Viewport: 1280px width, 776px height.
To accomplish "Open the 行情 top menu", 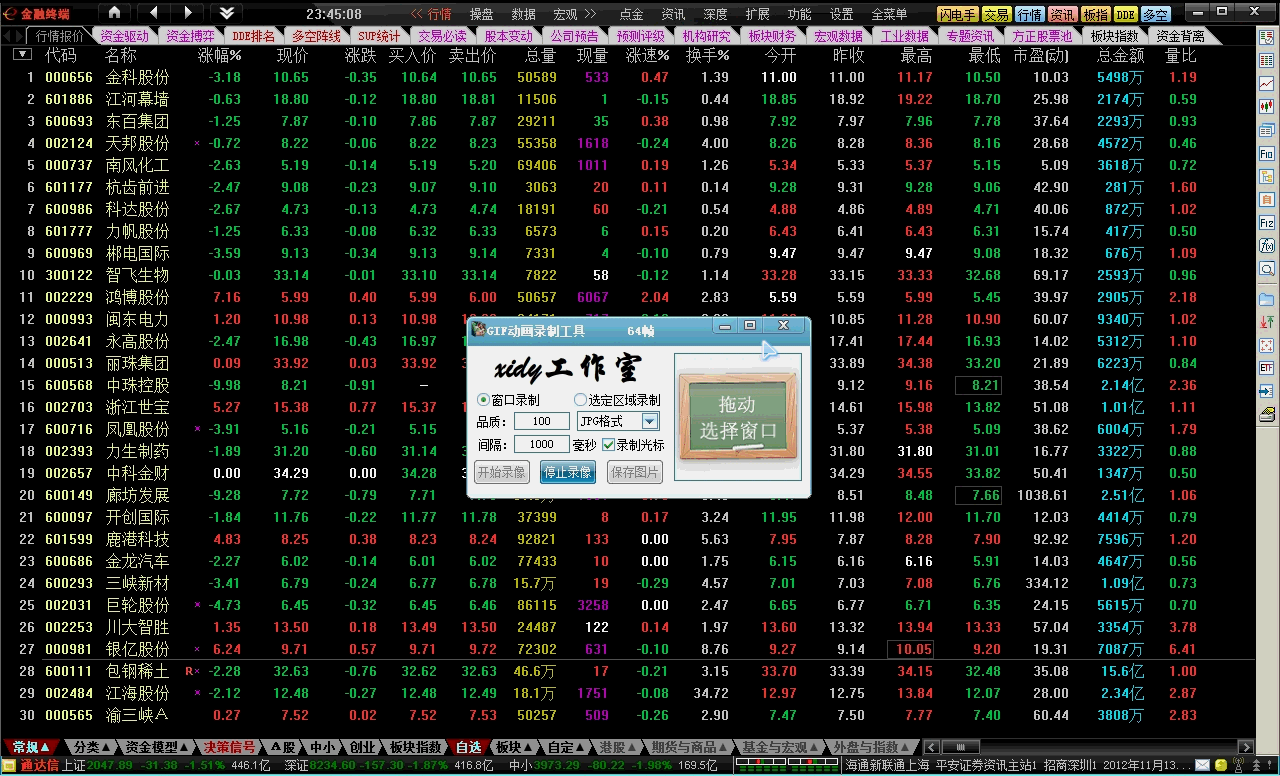I will (439, 14).
